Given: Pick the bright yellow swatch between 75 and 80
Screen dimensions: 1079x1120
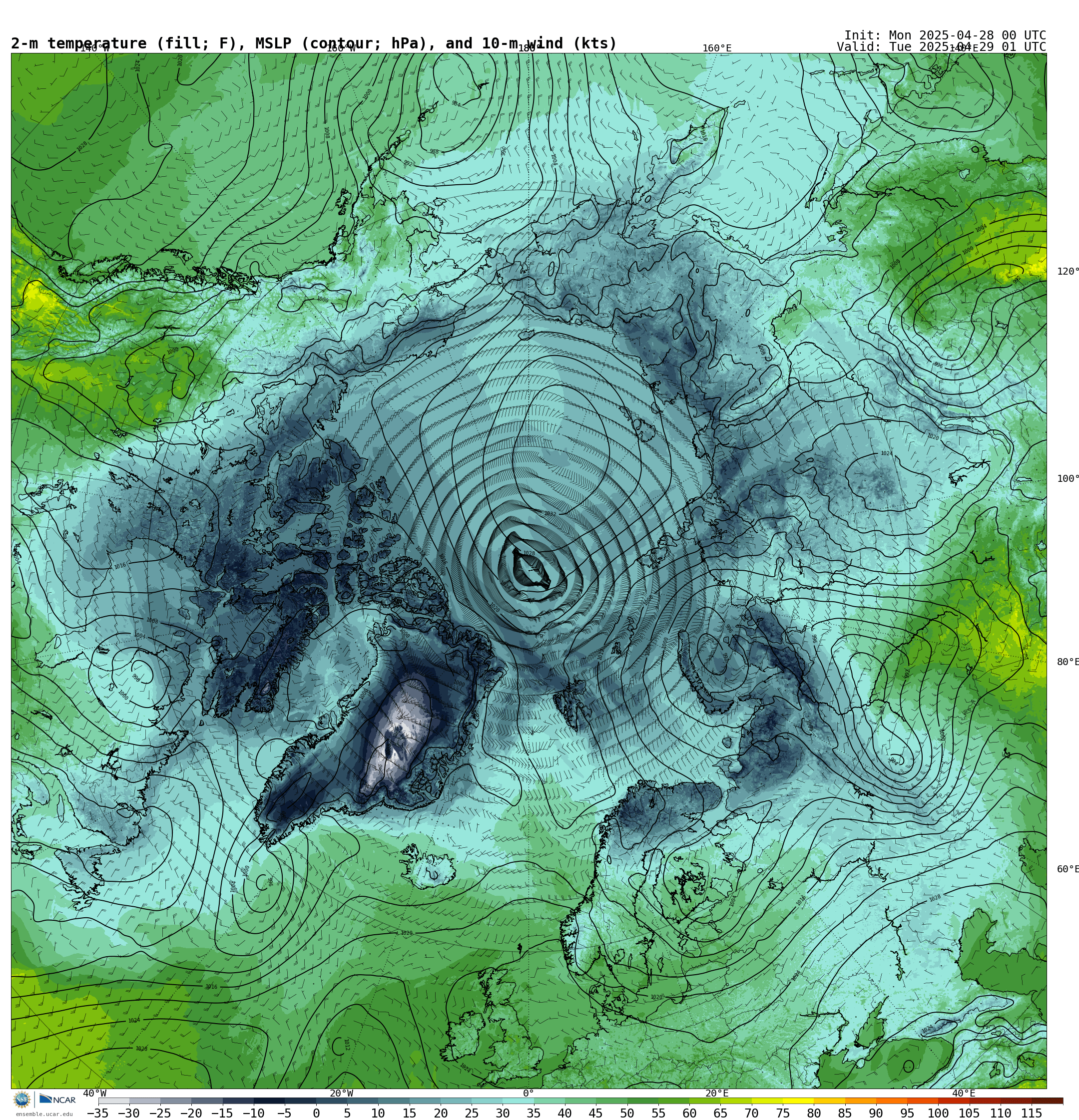Looking at the screenshot, I should (798, 1101).
